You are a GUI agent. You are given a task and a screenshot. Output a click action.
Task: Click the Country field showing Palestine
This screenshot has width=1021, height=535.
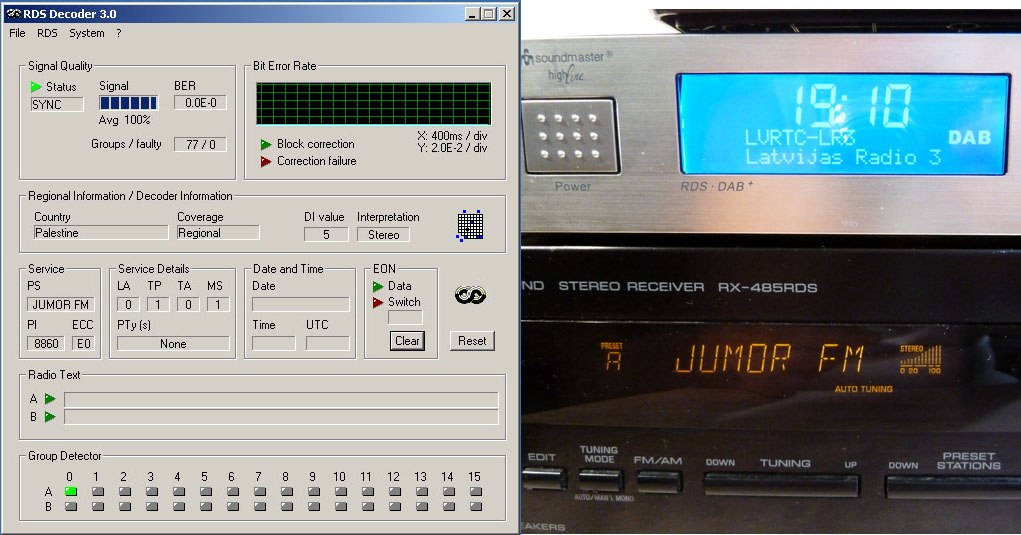(101, 233)
